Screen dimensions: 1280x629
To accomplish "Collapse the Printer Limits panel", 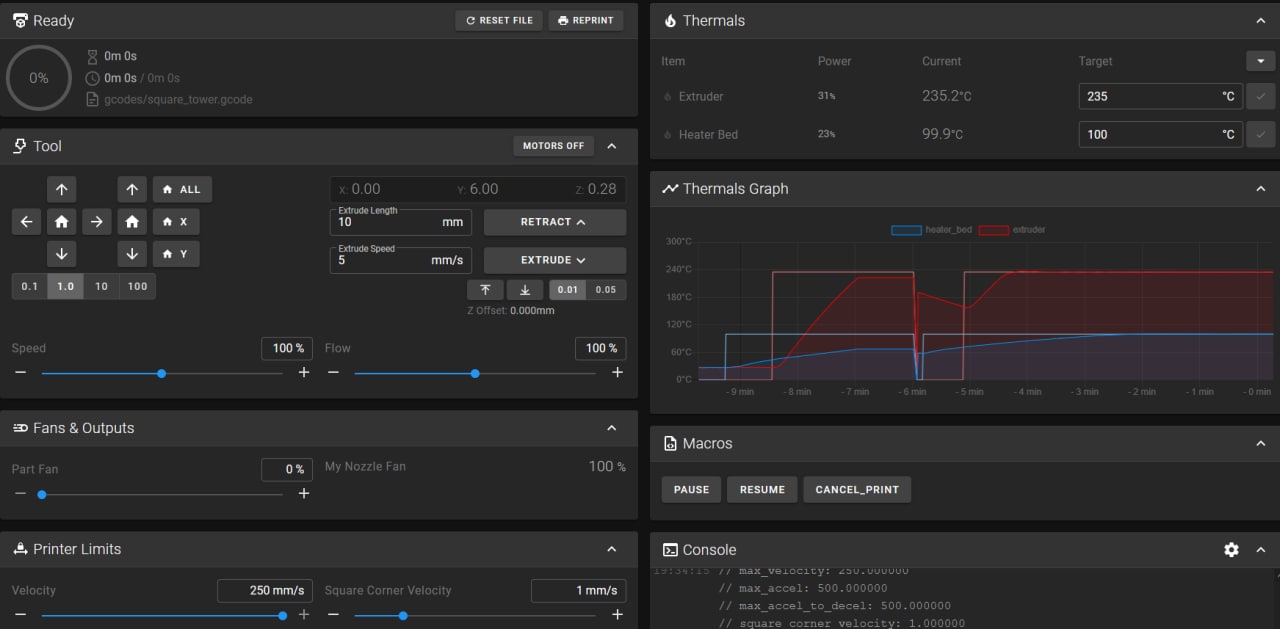I will 612,549.
